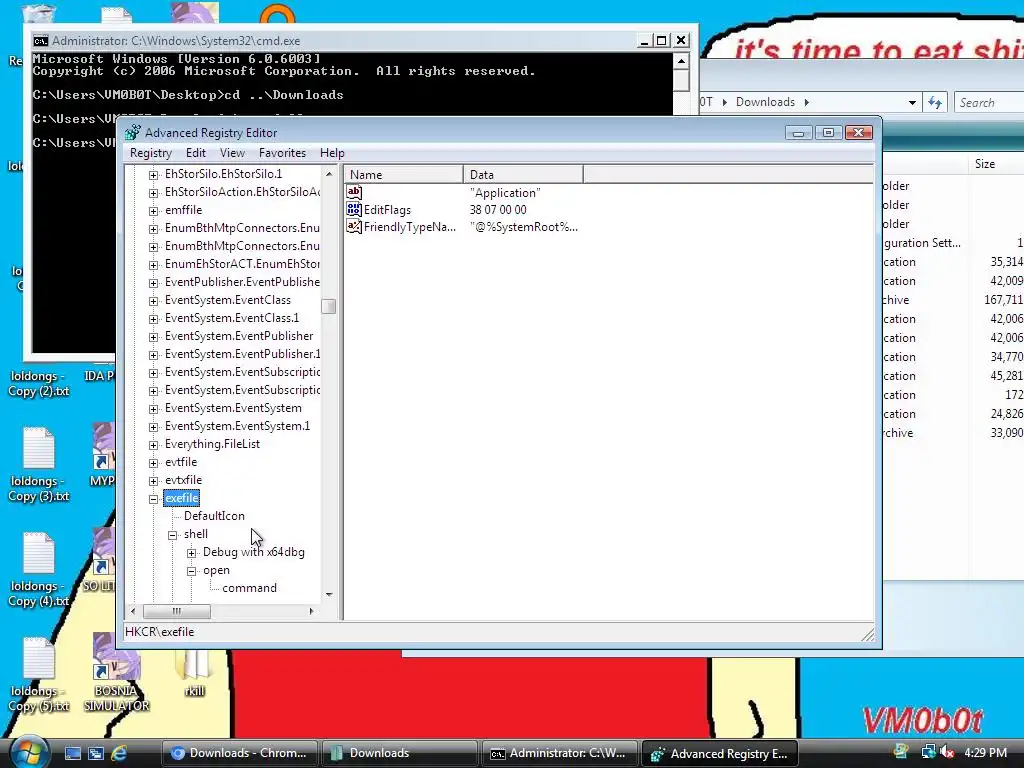
Task: Click the network tray icon
Action: (927, 752)
